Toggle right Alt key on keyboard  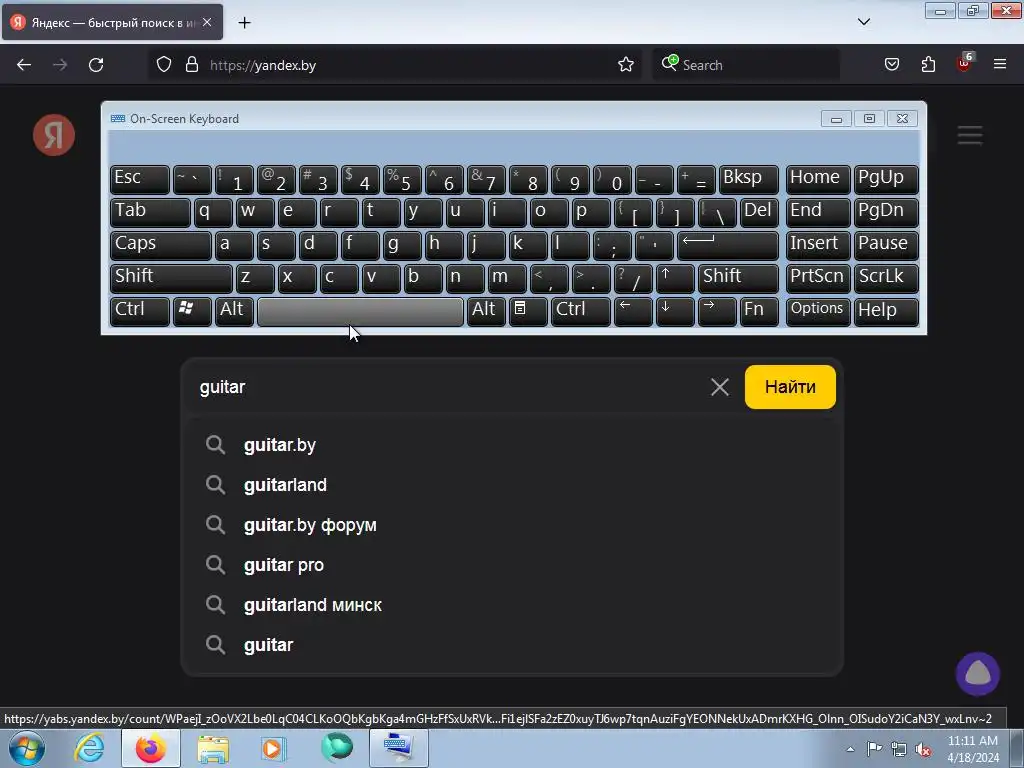point(486,312)
